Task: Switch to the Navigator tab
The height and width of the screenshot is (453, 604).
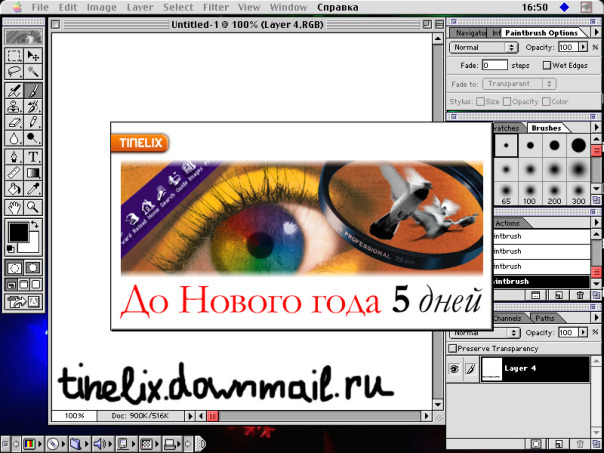Action: [x=470, y=33]
